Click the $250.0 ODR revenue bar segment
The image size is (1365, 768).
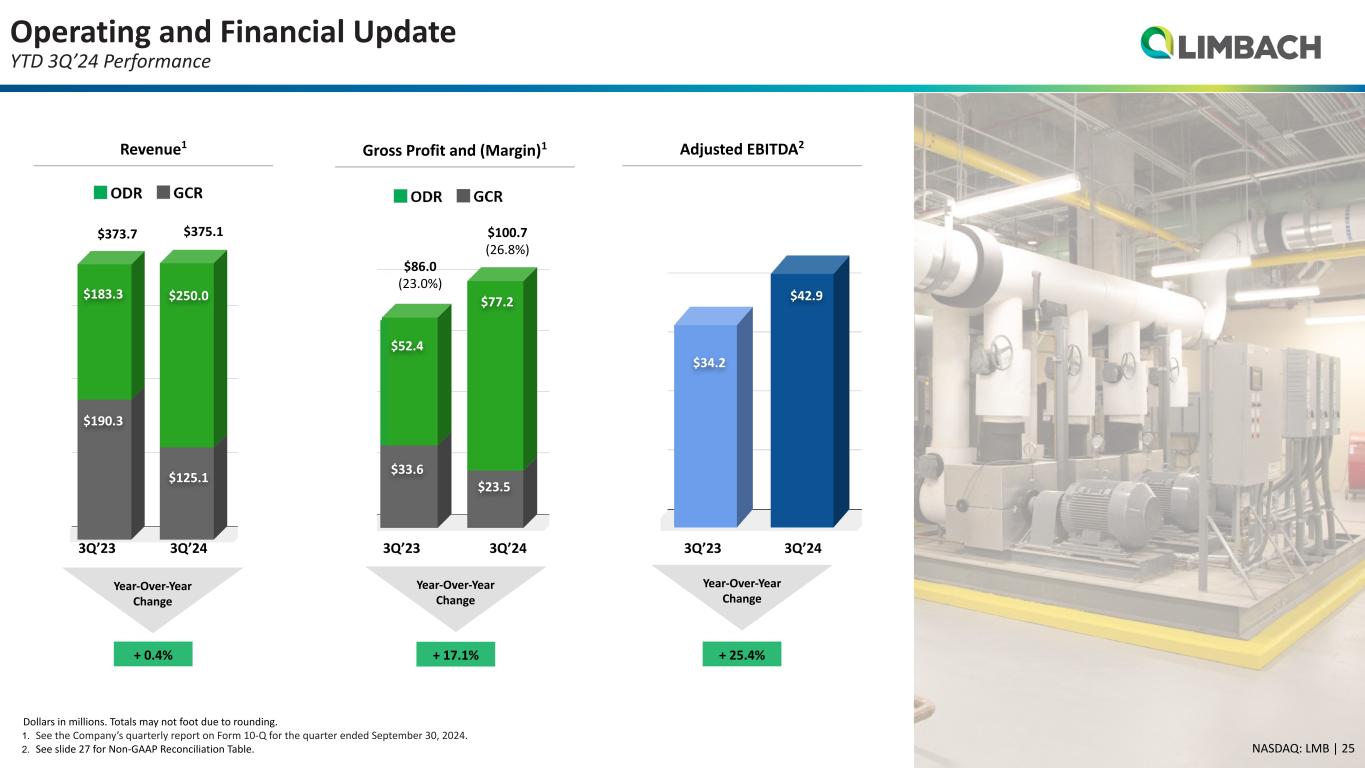click(x=187, y=355)
